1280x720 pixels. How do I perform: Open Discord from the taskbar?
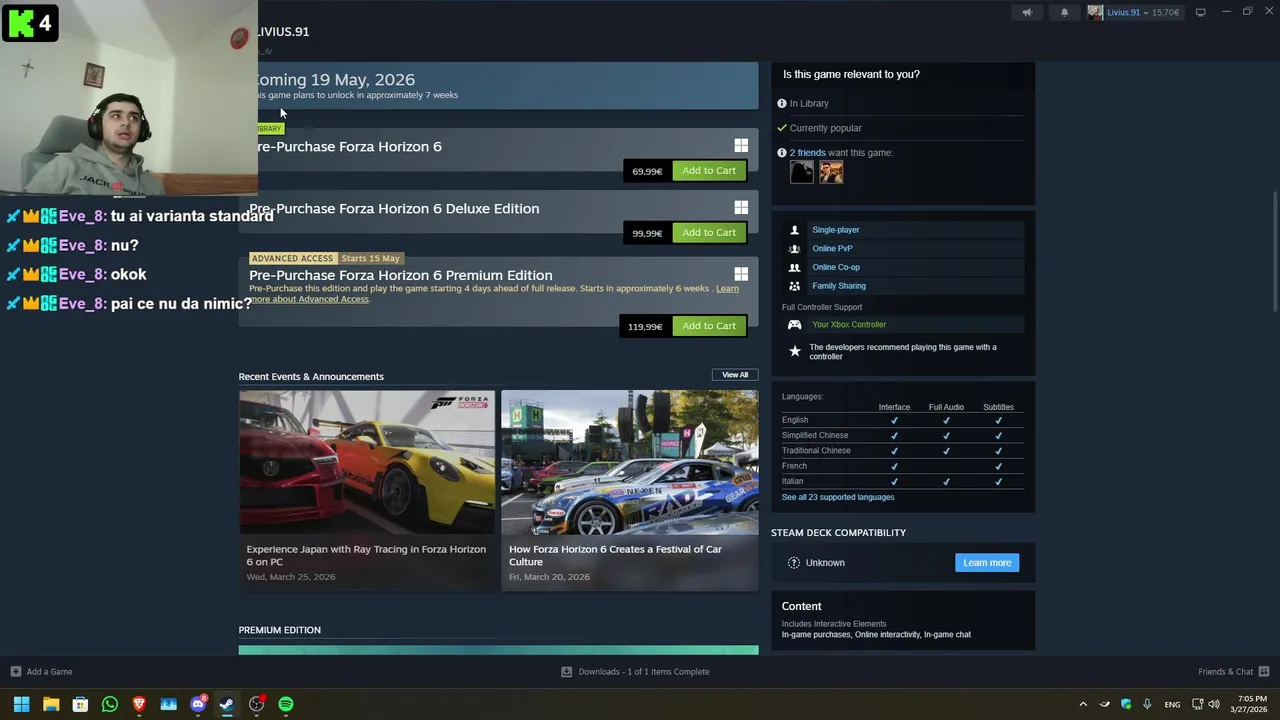coord(198,704)
